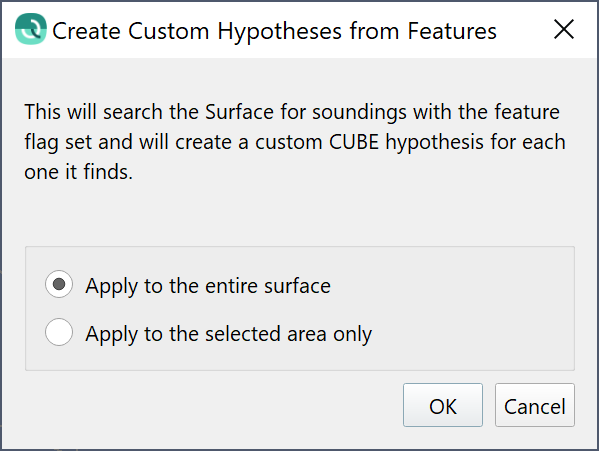Confirm with the OK button

[443, 405]
